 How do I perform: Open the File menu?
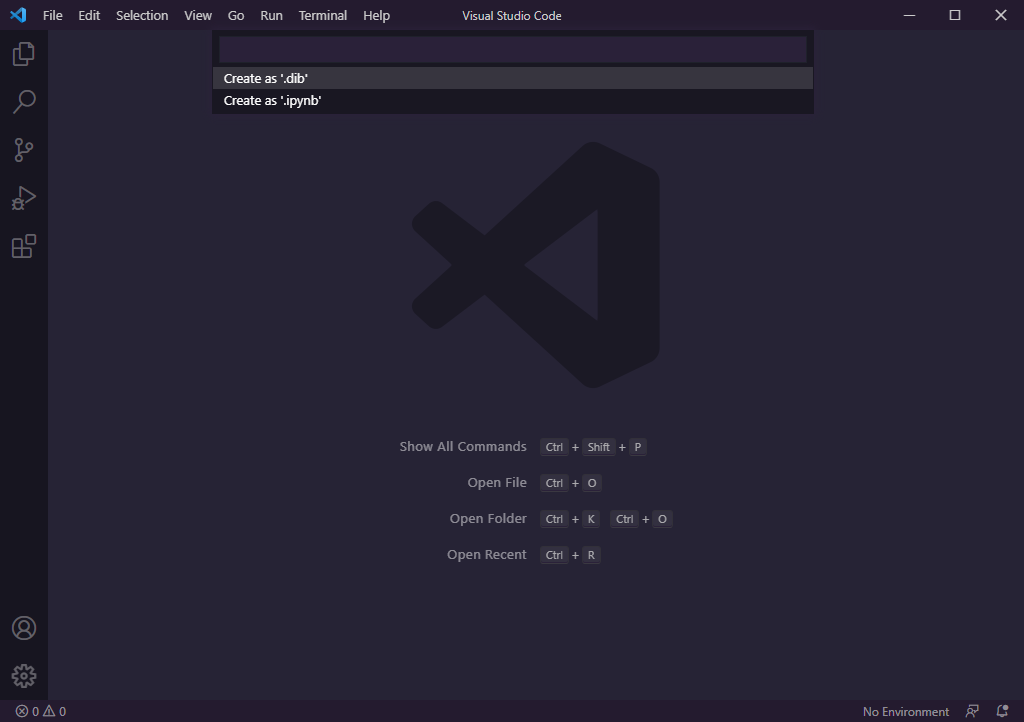tap(52, 15)
